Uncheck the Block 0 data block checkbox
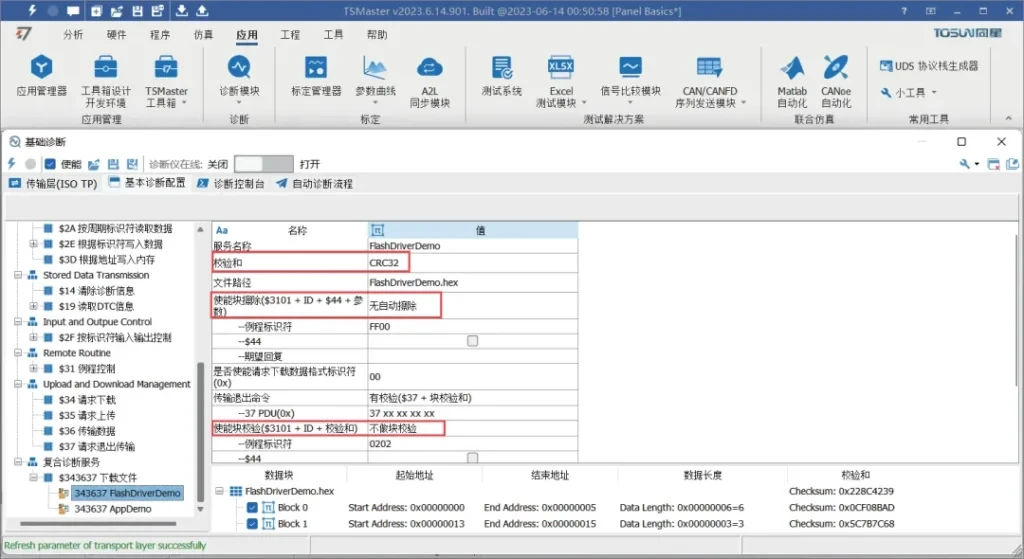 pyautogui.click(x=252, y=508)
